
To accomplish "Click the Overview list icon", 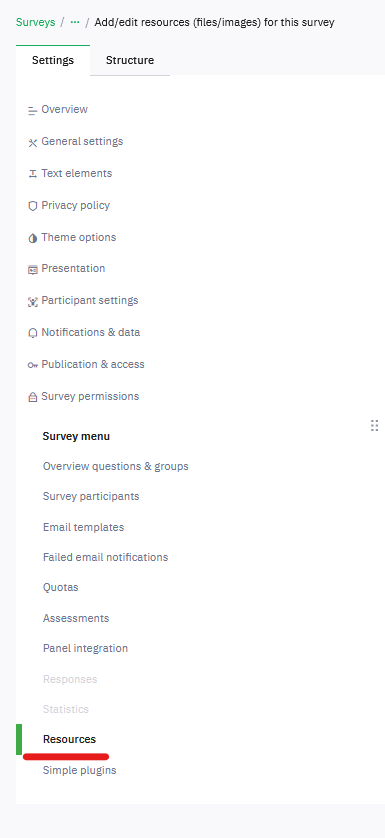I will pos(33,111).
